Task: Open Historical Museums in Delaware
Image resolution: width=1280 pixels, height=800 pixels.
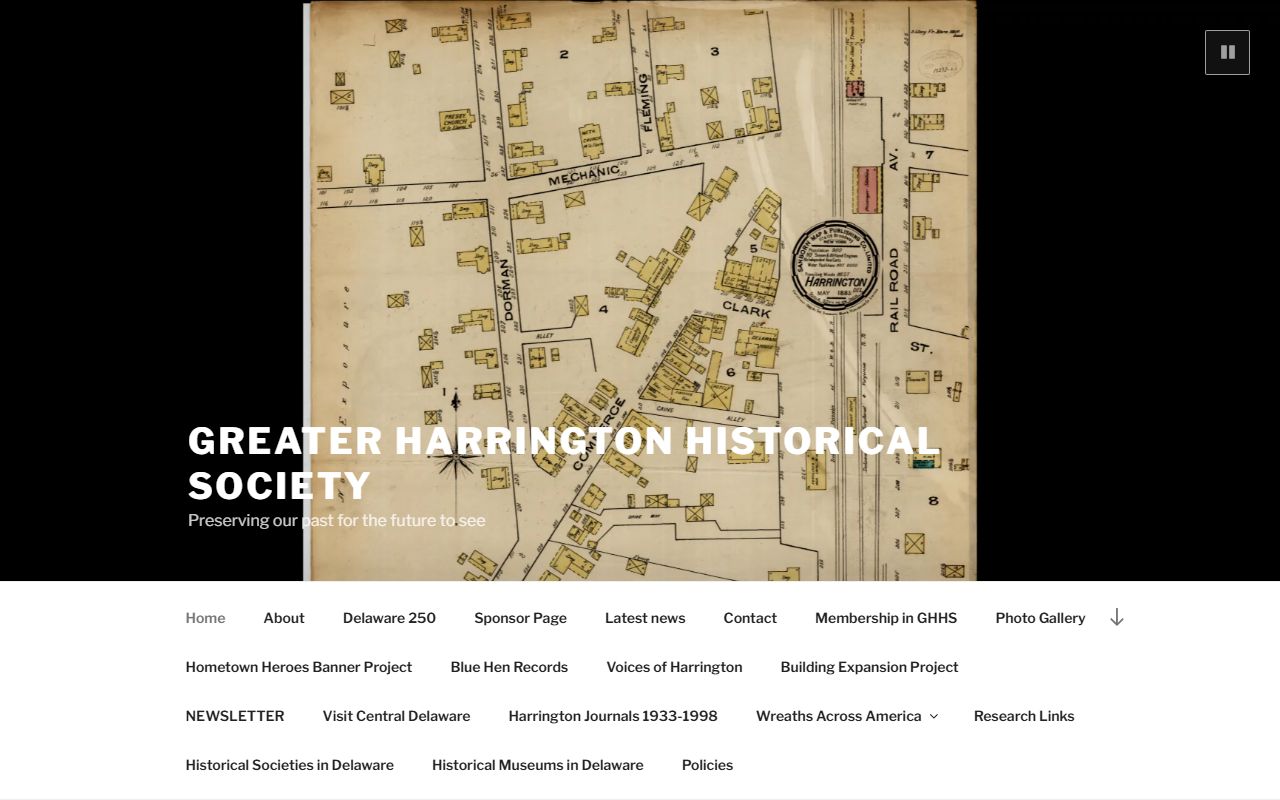Action: [538, 765]
